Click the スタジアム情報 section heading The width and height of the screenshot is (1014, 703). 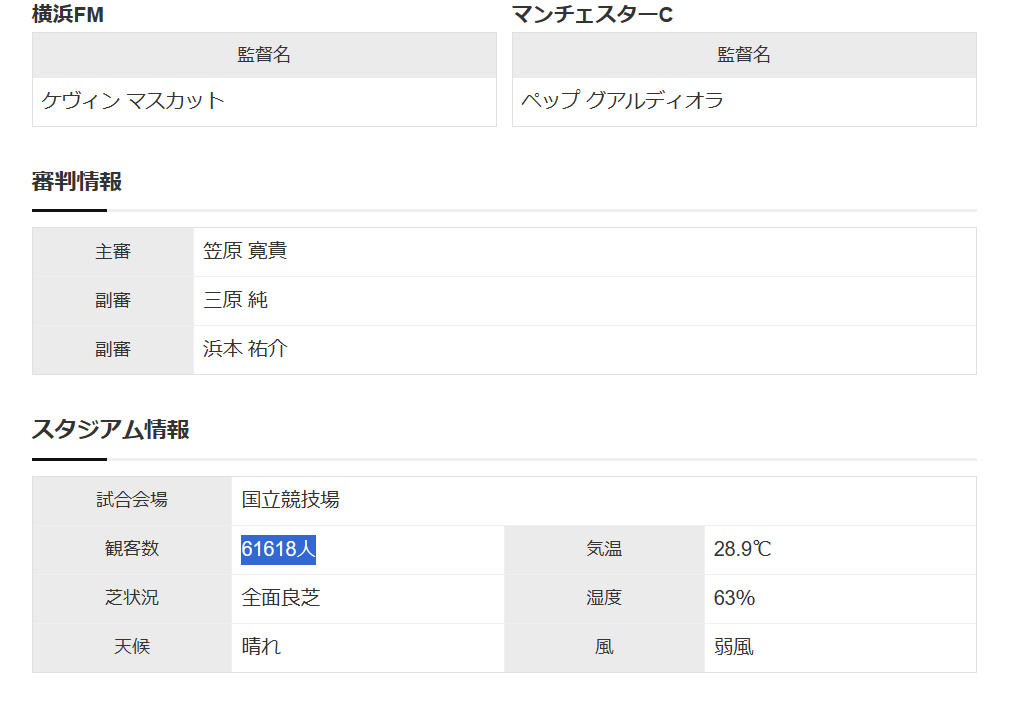pos(111,429)
